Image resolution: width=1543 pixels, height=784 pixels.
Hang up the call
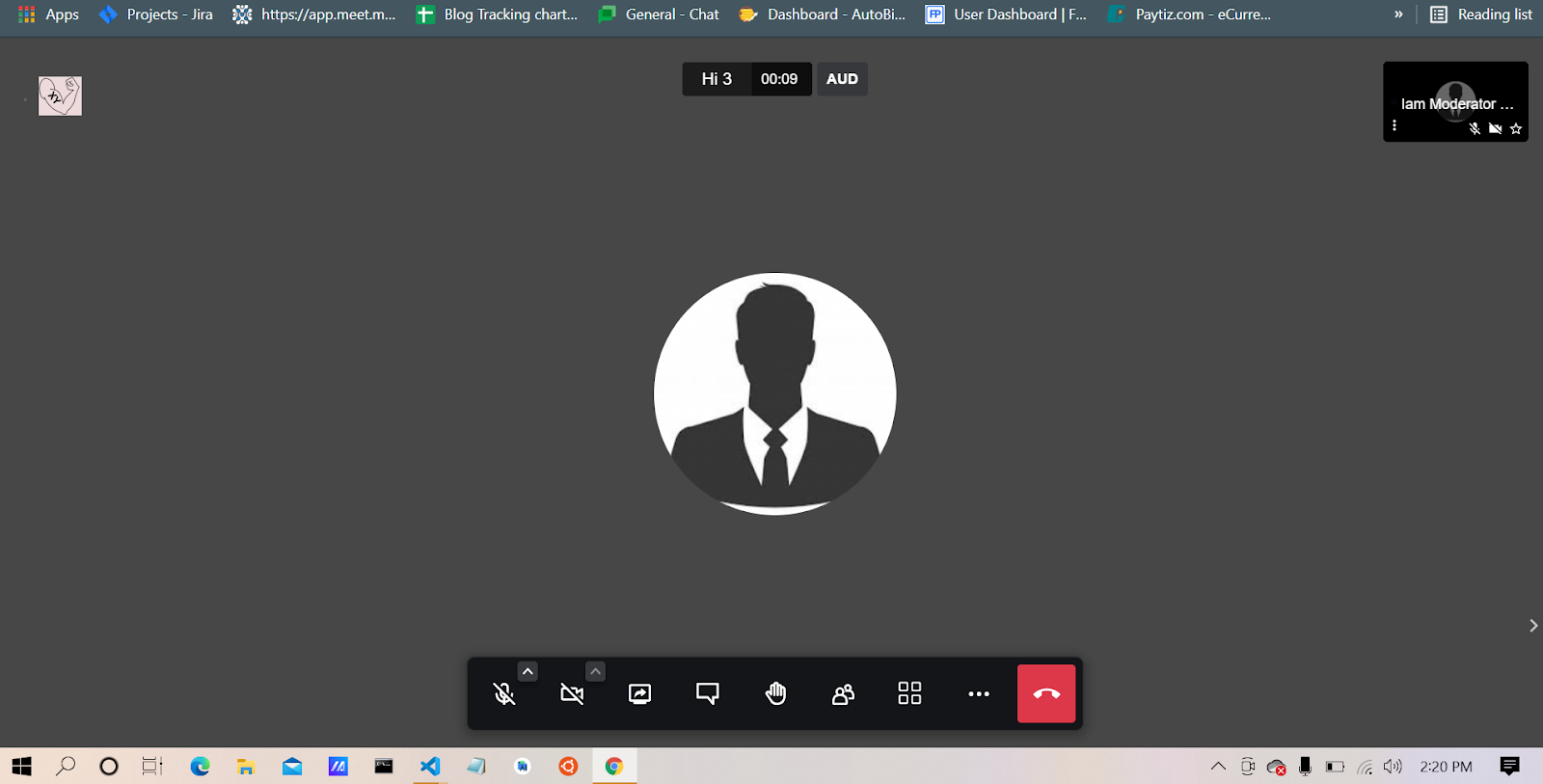1045,693
